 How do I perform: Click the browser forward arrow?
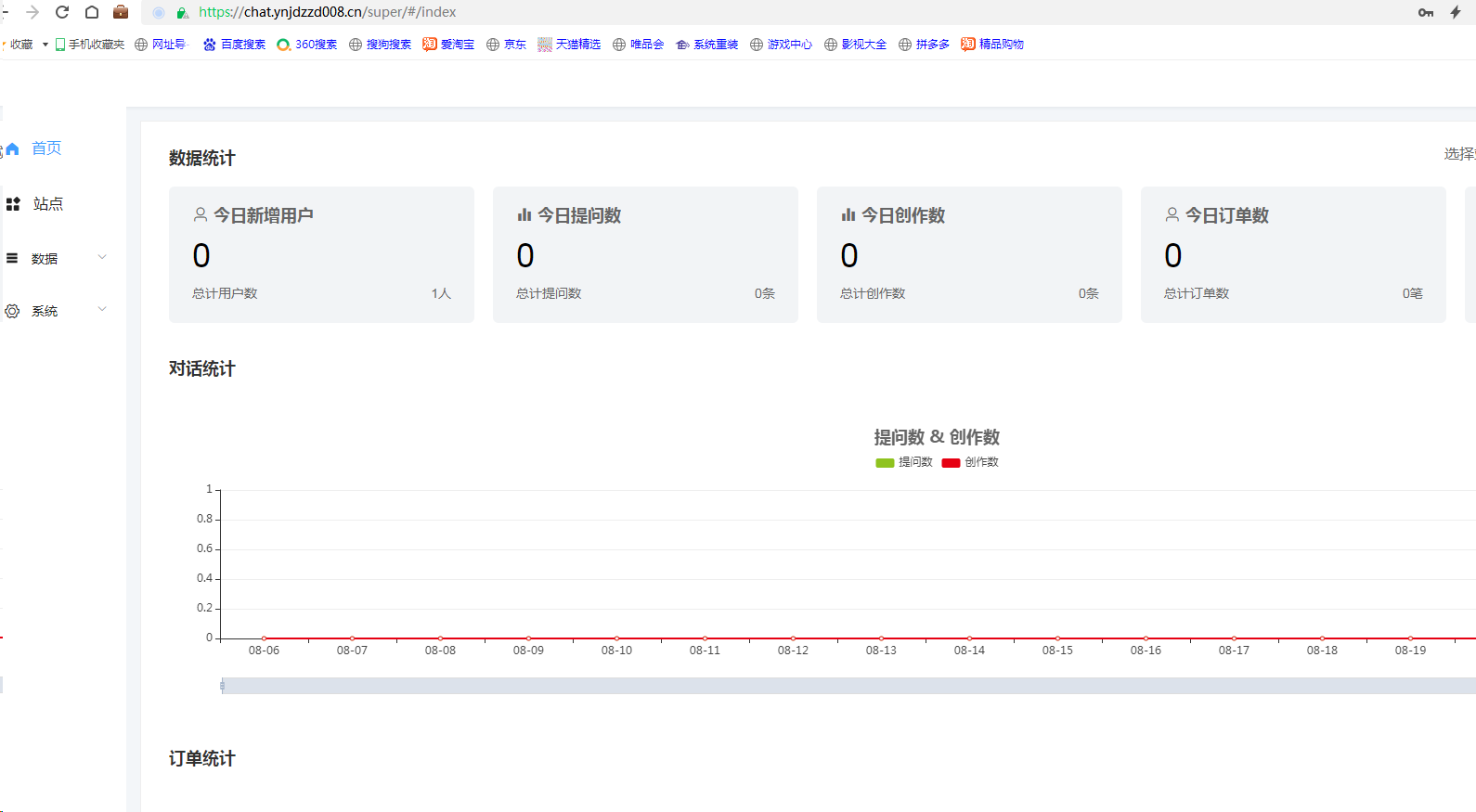point(32,12)
